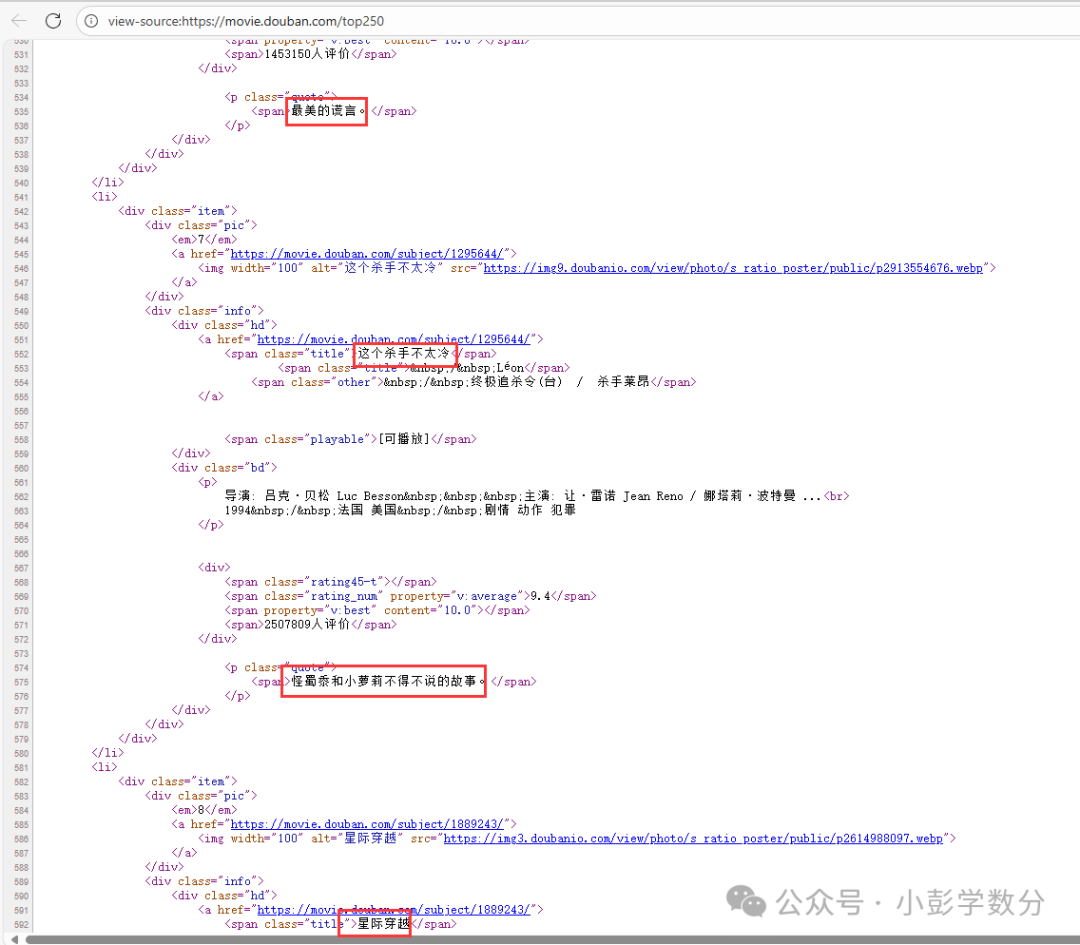Viewport: 1080px width, 945px height.
Task: Click the horizontal scrollbar left arrow
Action: [14, 939]
